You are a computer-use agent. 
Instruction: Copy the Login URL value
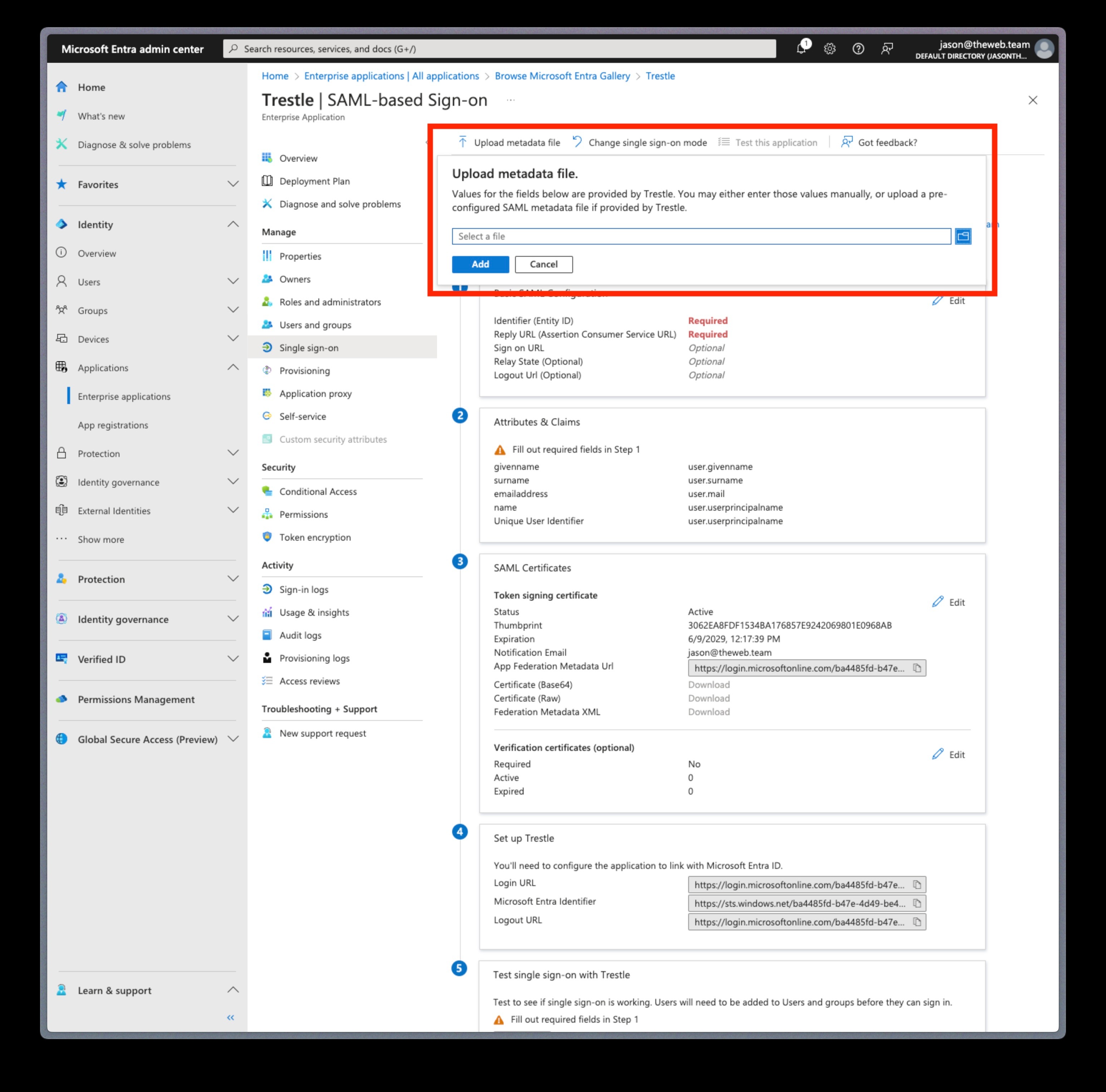(917, 885)
